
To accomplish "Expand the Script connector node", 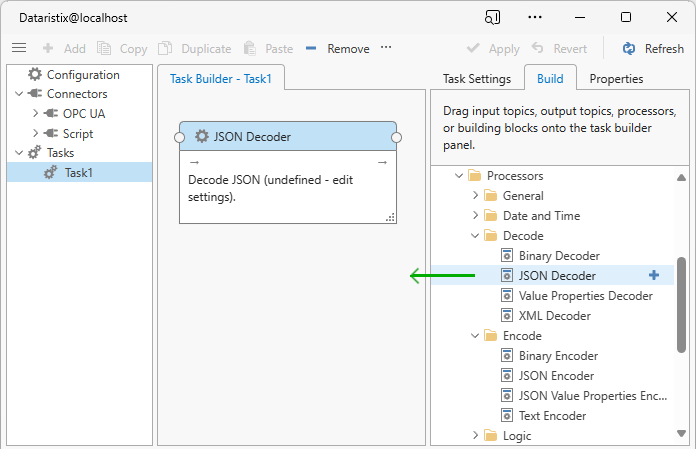I will (x=36, y=134).
